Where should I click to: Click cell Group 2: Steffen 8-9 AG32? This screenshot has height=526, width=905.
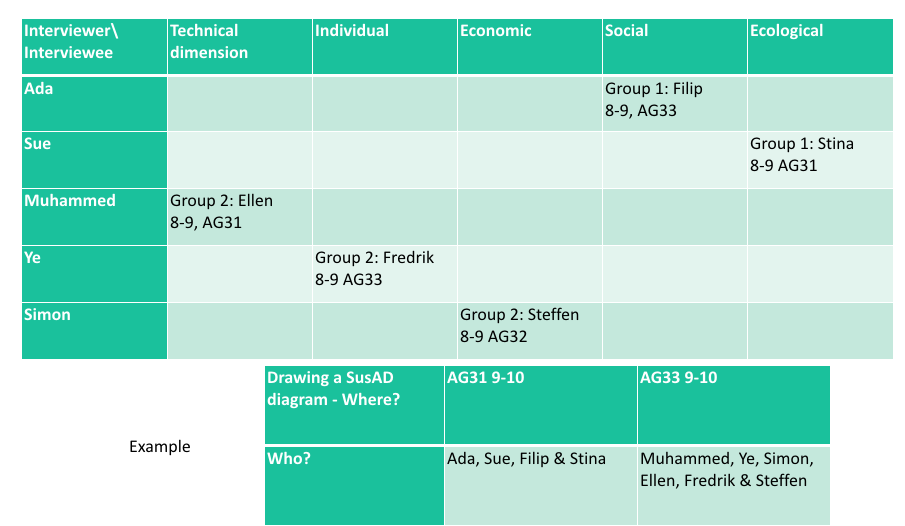pos(530,331)
